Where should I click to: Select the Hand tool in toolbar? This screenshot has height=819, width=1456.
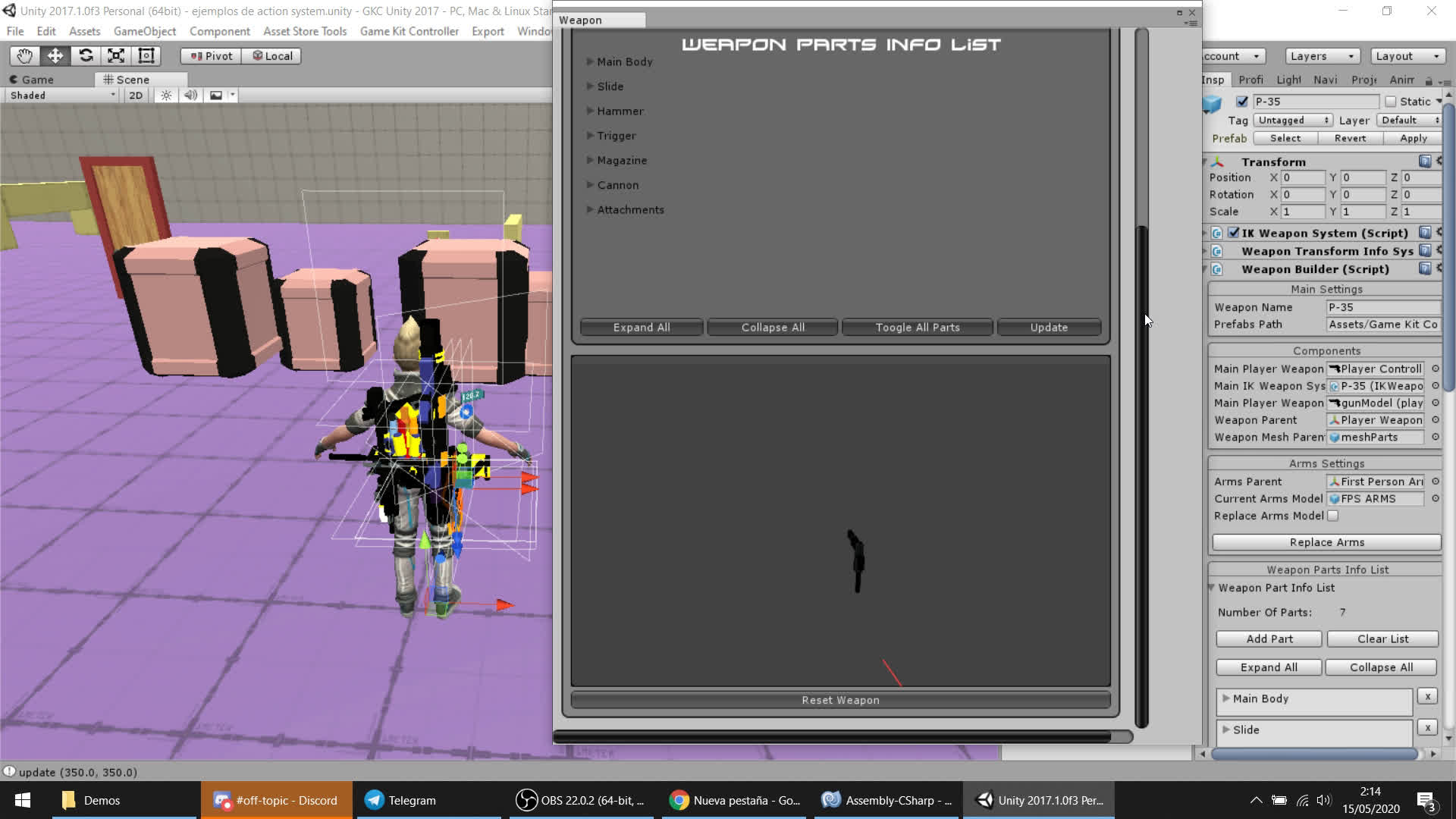tap(24, 55)
